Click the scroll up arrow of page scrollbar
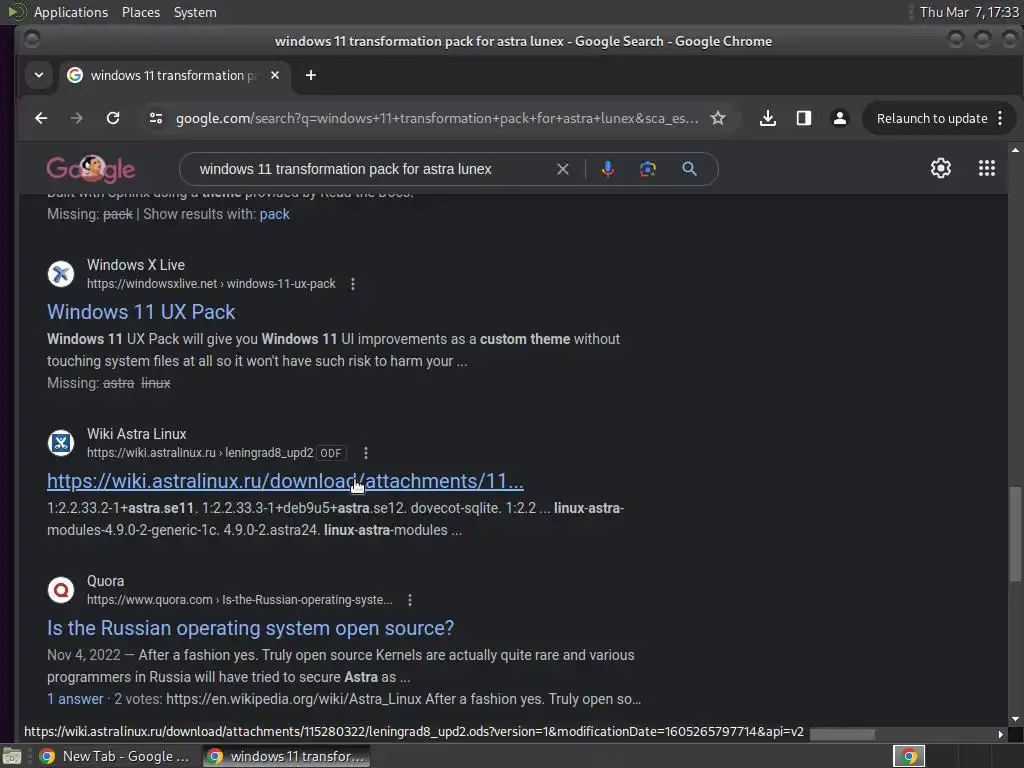 (1015, 150)
